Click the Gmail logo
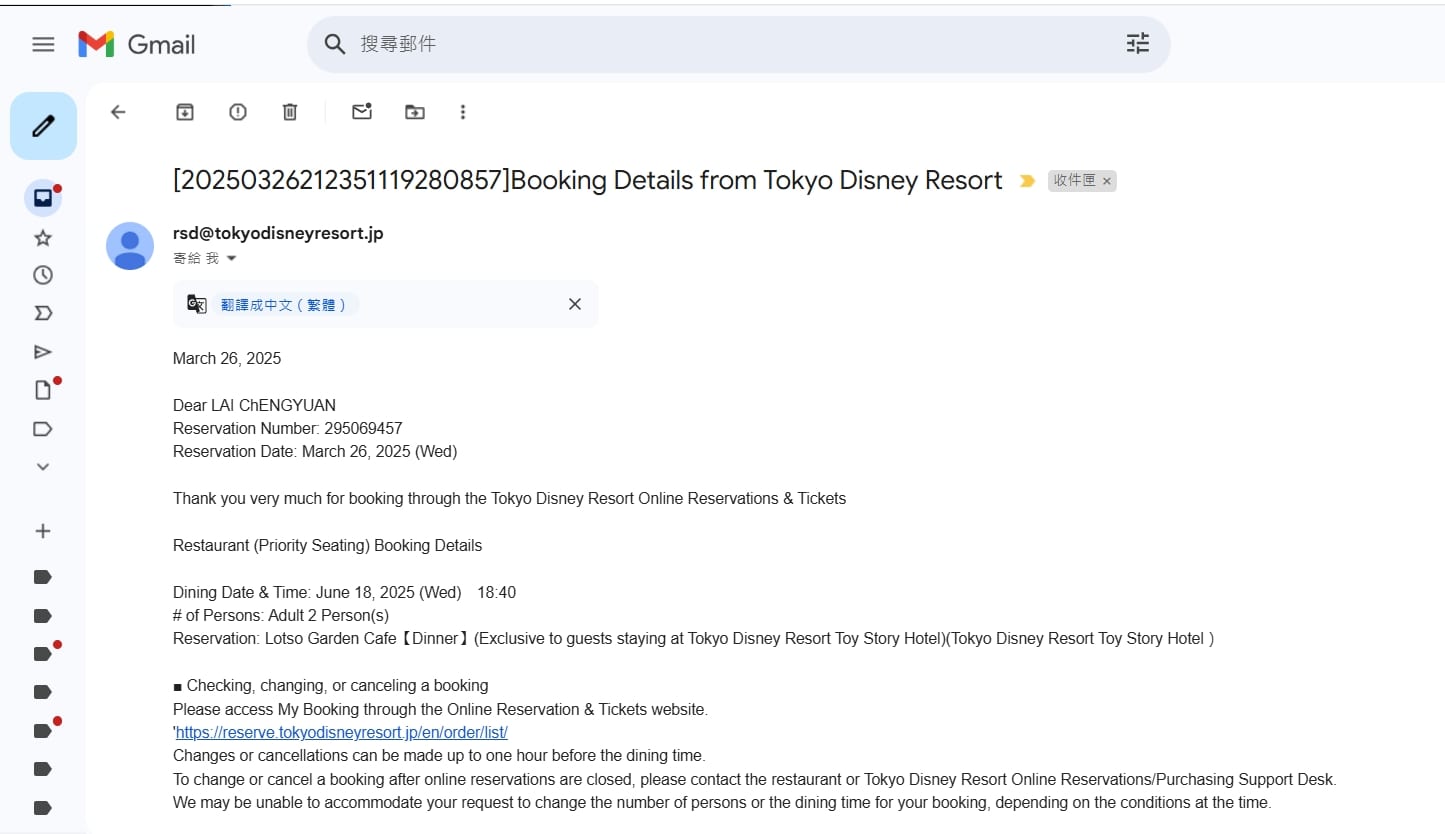The image size is (1445, 834). tap(137, 44)
